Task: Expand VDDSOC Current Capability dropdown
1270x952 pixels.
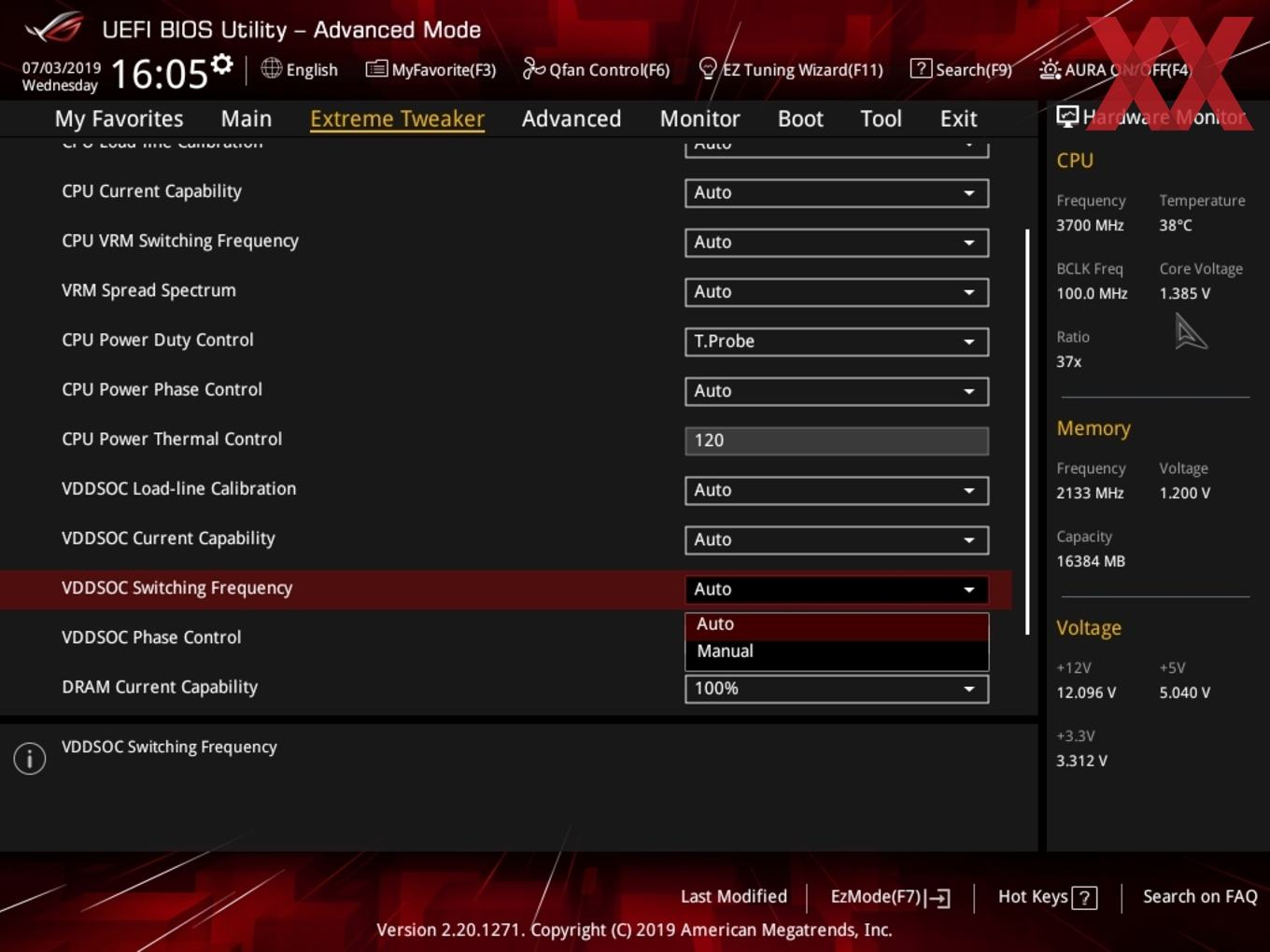Action: tap(837, 539)
